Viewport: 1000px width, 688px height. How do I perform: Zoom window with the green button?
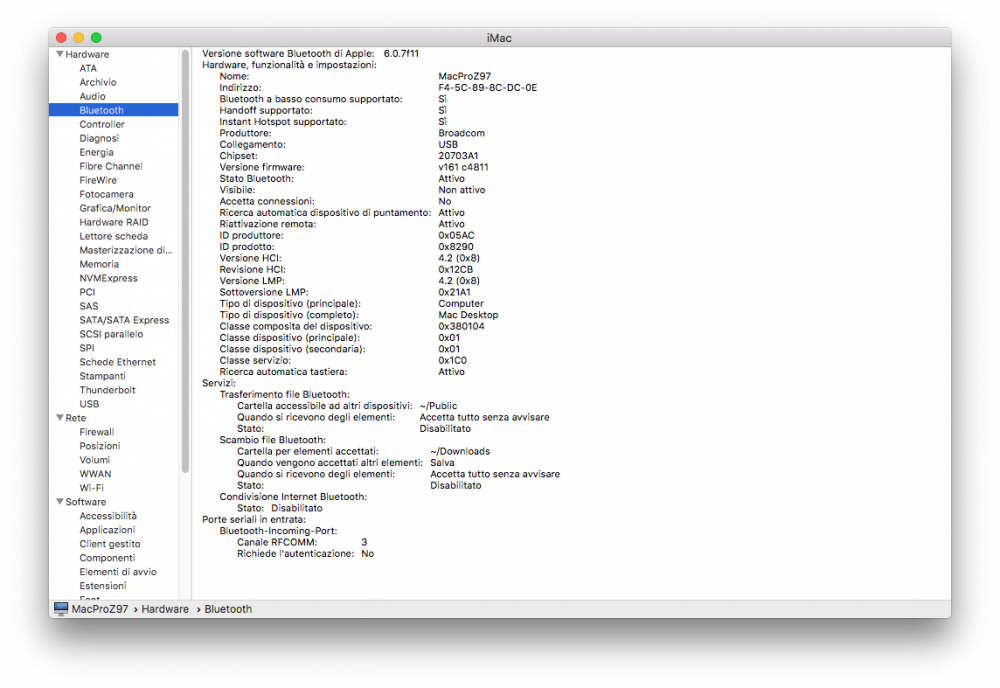[96, 38]
